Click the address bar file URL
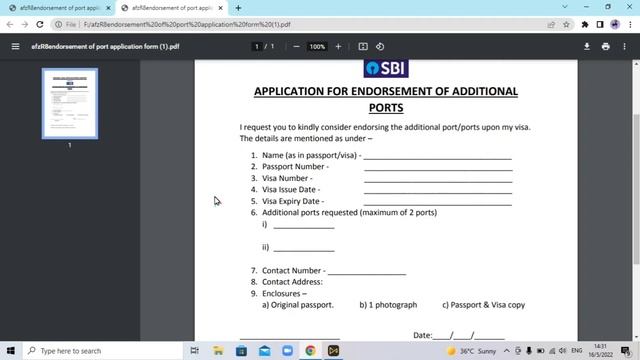The image size is (640, 360). tap(187, 24)
